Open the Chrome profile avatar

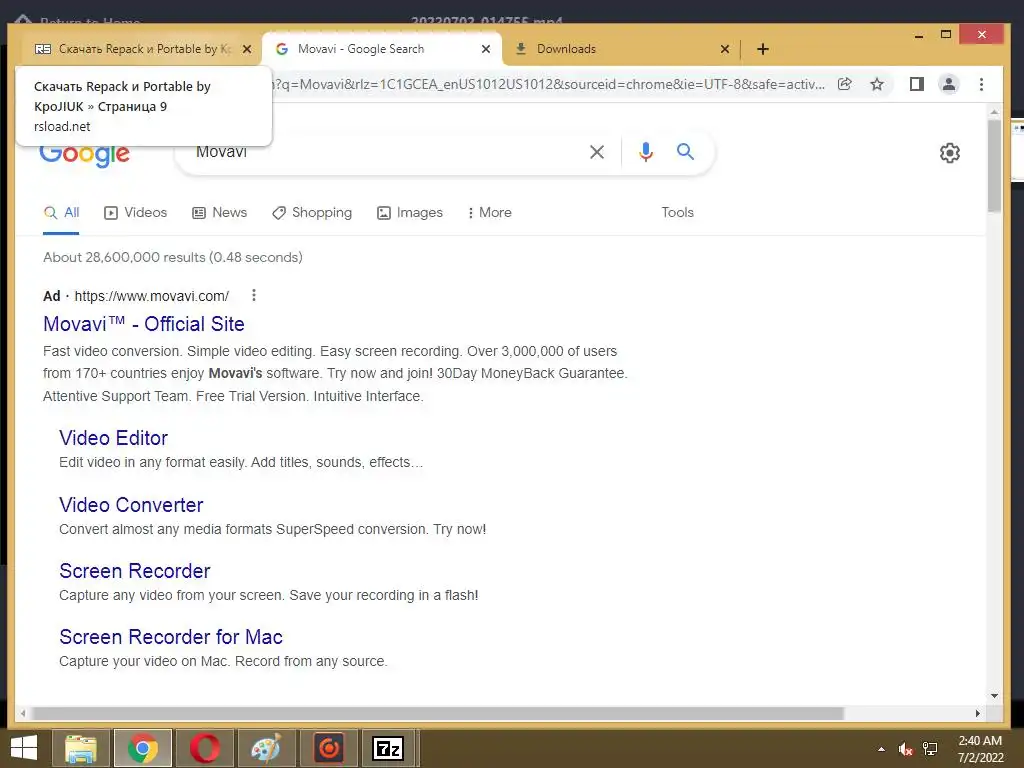click(x=948, y=84)
